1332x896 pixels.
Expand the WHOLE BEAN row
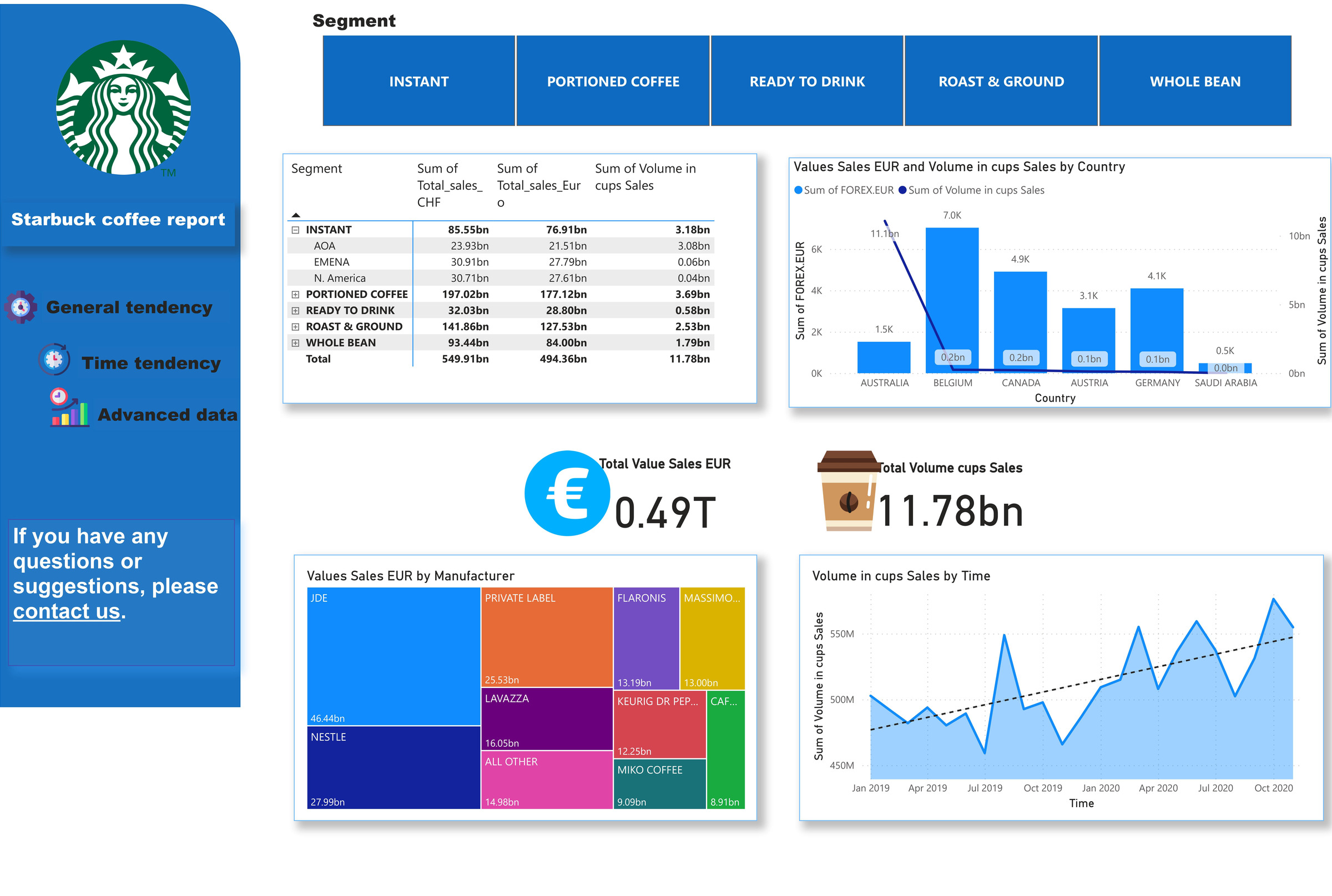point(296,343)
